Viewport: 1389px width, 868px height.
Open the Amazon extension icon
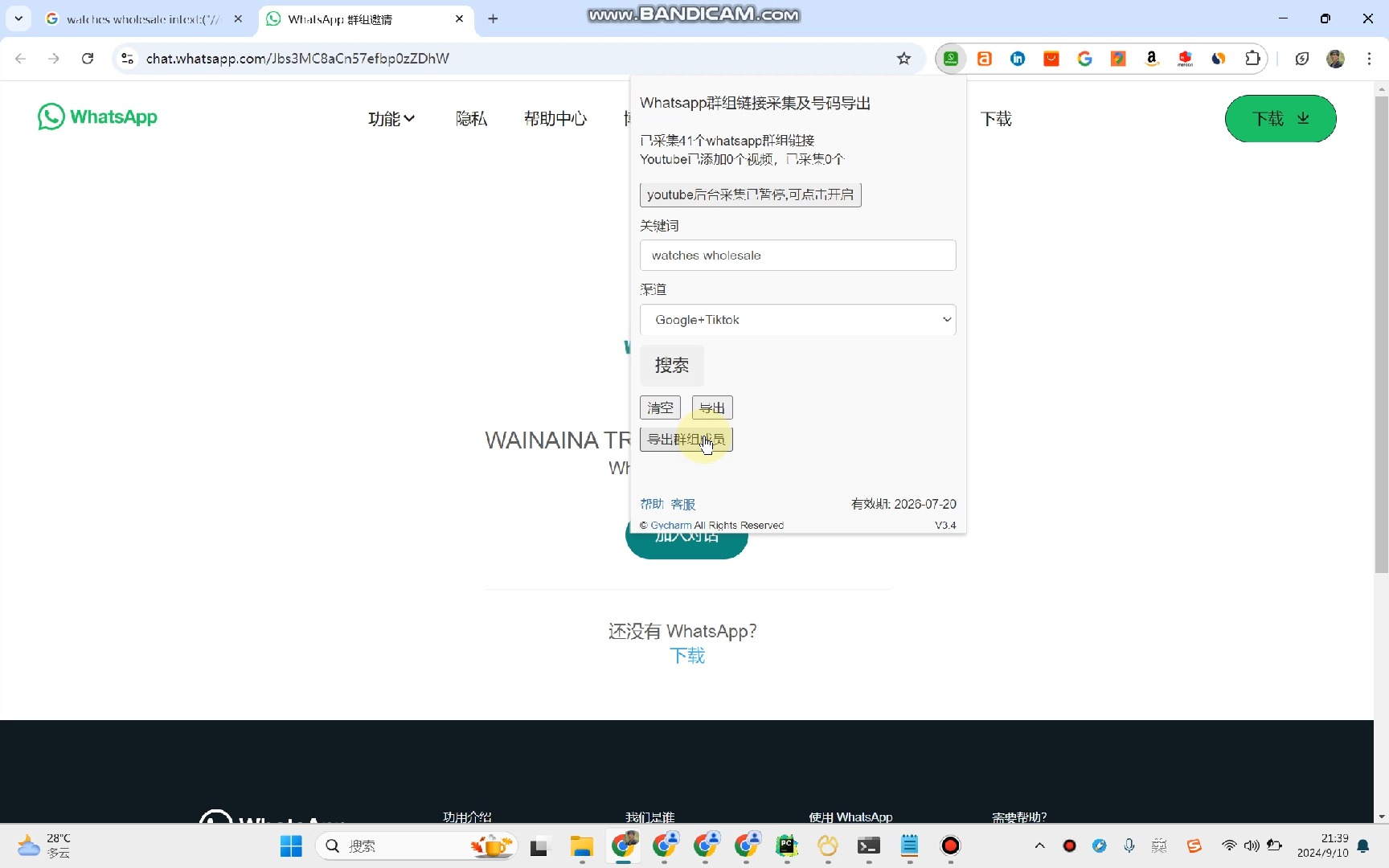click(1152, 59)
